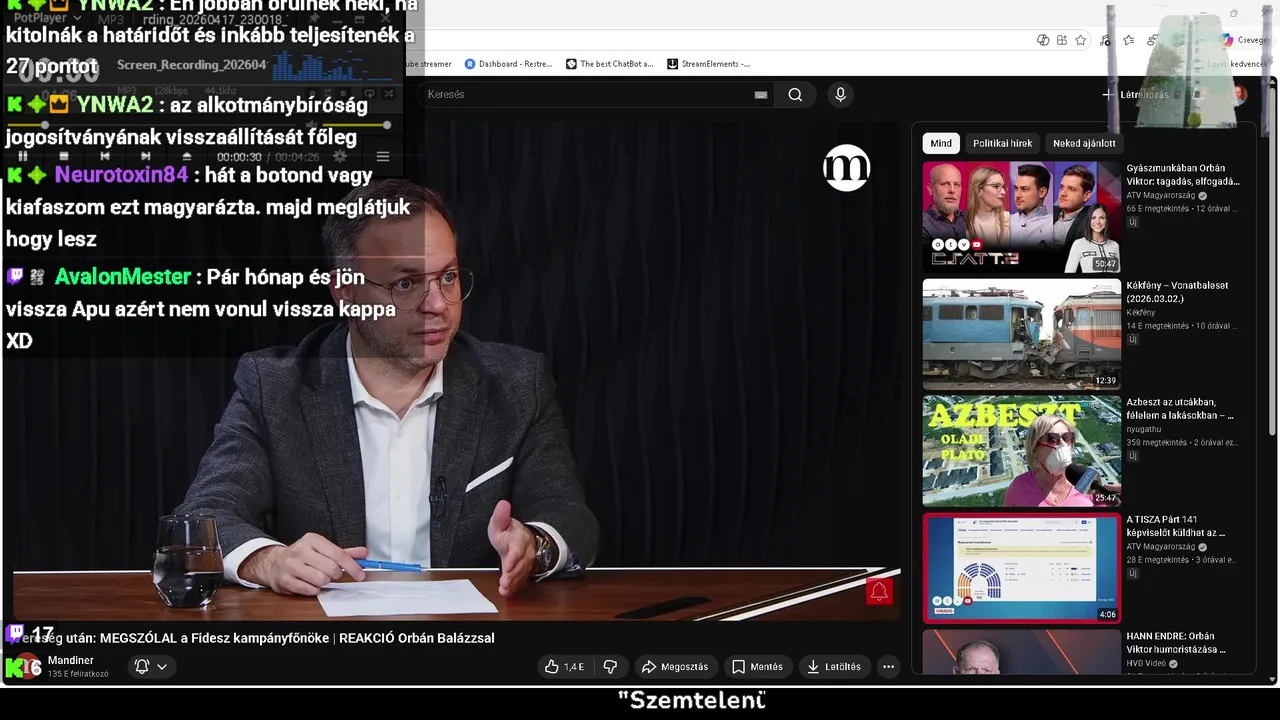Expand the notification bell dropdown for Mandiner
The image size is (1280, 720).
pyautogui.click(x=151, y=667)
